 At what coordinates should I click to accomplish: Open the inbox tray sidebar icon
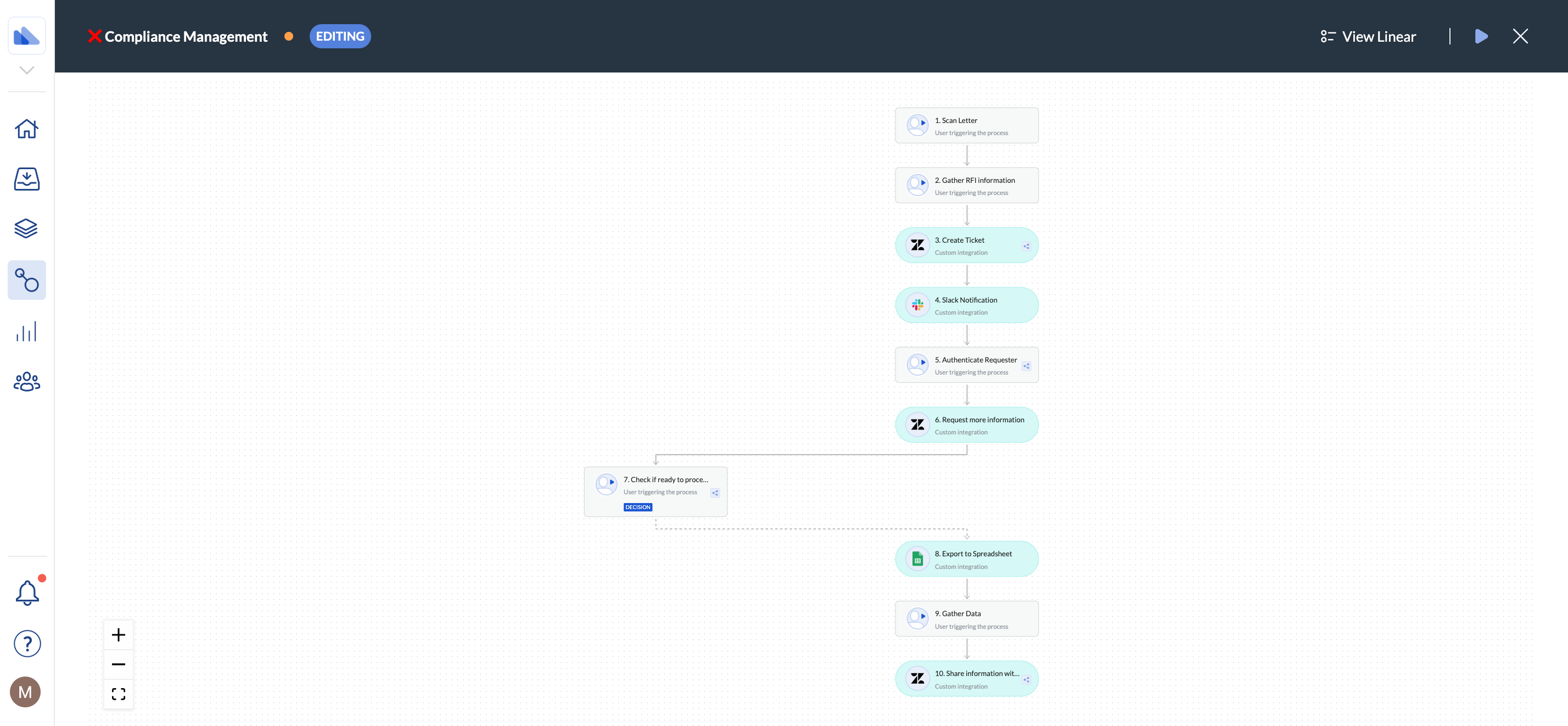[27, 179]
